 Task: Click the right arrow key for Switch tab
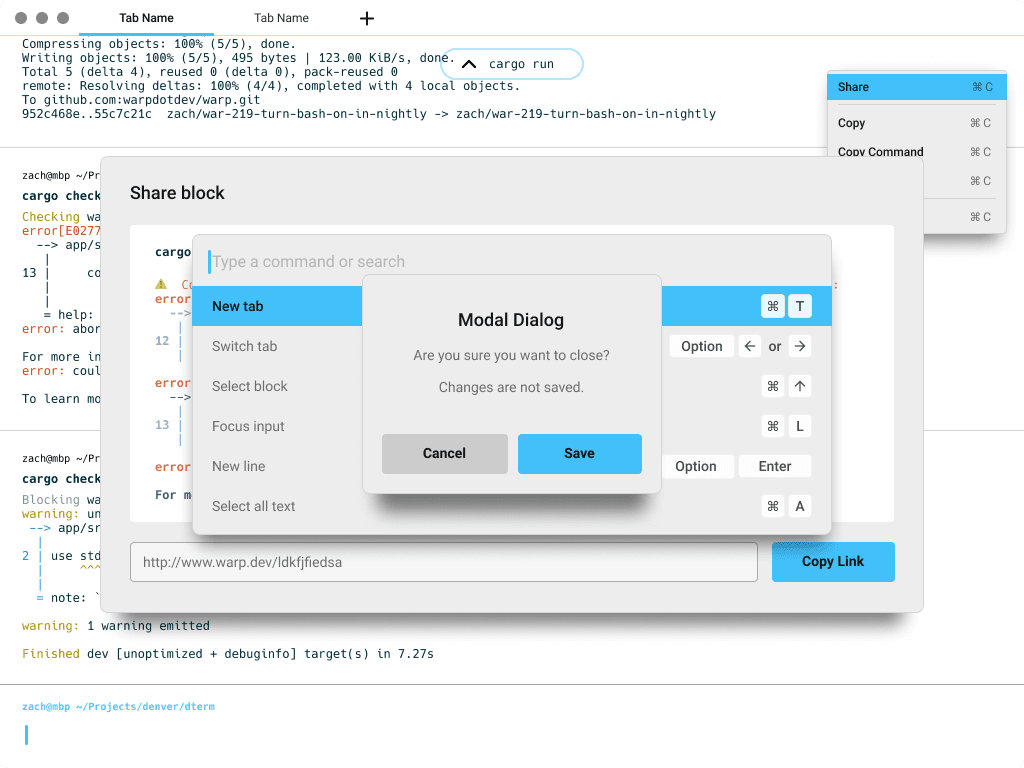[x=799, y=346]
